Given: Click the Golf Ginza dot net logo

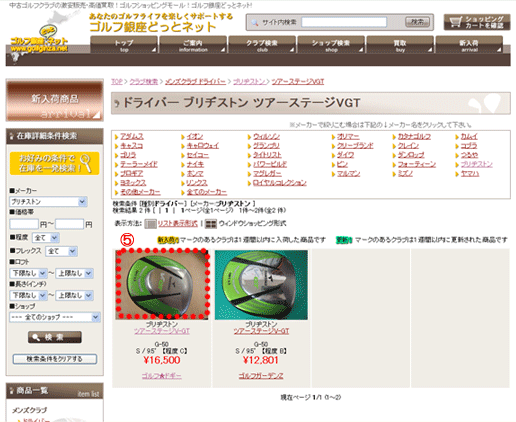Looking at the screenshot, I should [39, 42].
